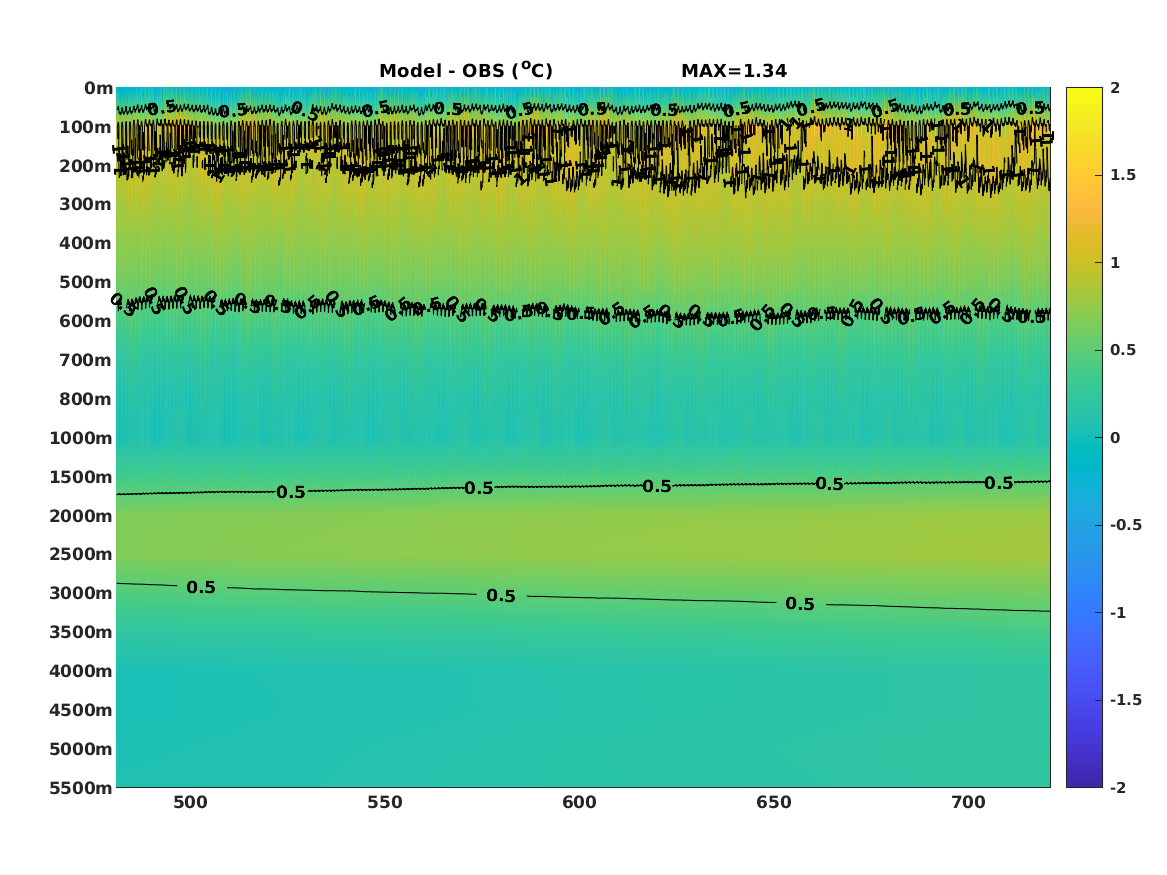Select the "3500m" depth axis label
This screenshot has width=1167, height=875.
point(81,632)
